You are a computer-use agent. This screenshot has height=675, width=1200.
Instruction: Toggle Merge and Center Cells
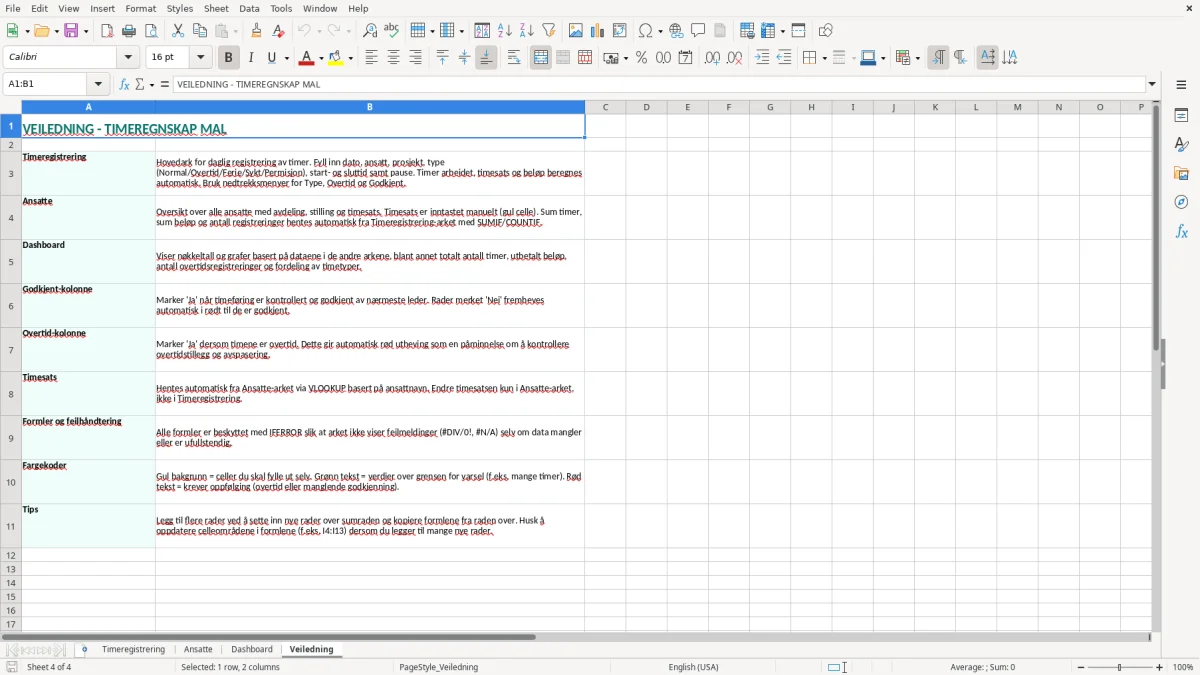pyautogui.click(x=541, y=58)
